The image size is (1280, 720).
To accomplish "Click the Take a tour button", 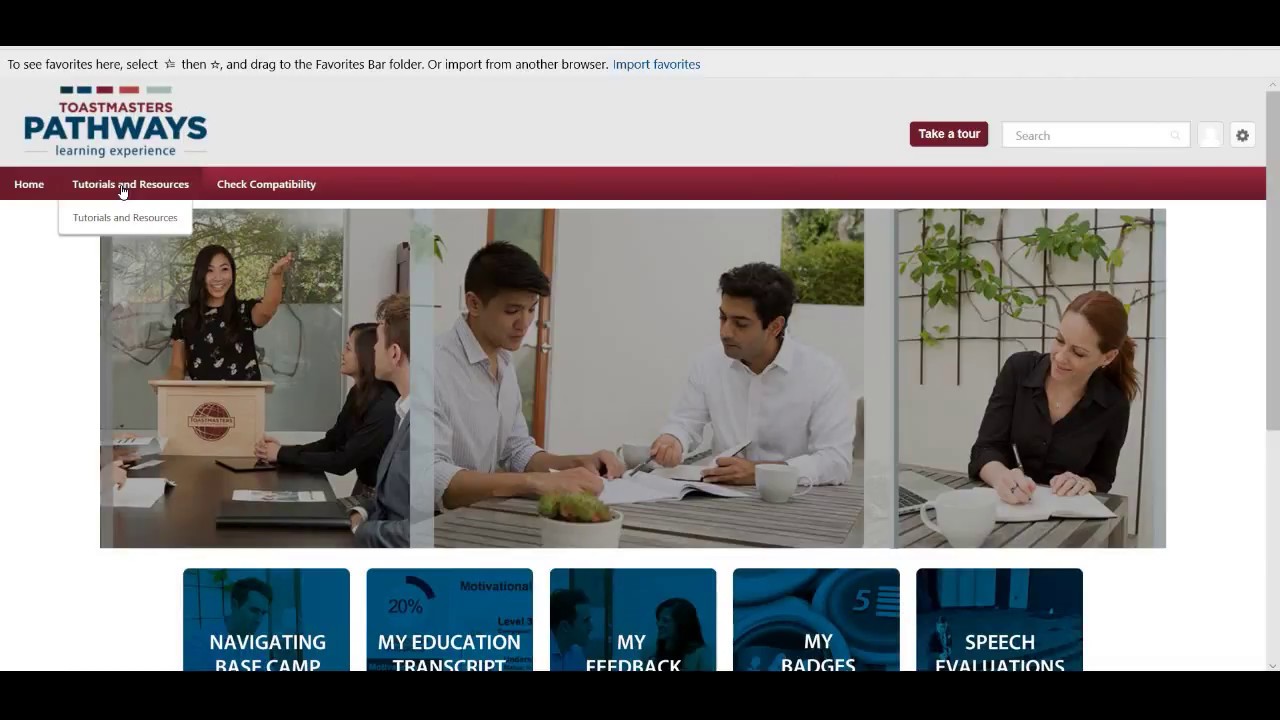I will coord(949,134).
